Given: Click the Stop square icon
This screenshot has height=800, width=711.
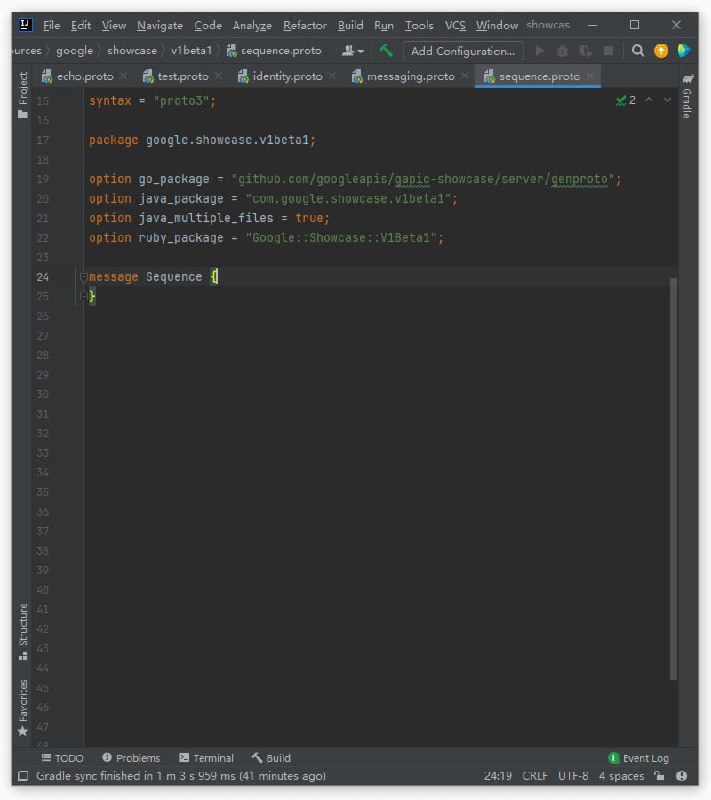Looking at the screenshot, I should click(x=608, y=51).
